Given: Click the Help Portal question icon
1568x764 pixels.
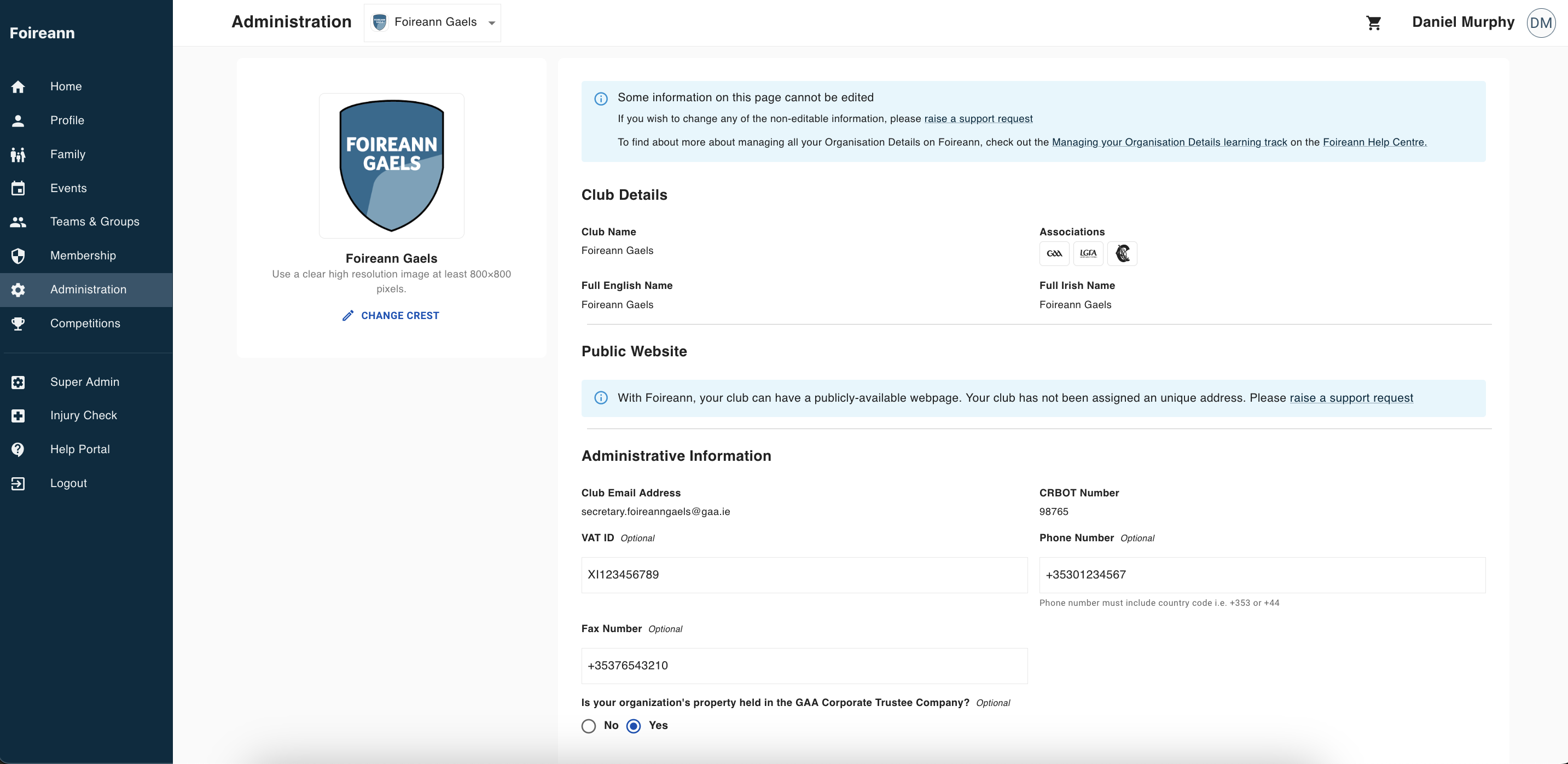Looking at the screenshot, I should [18, 450].
